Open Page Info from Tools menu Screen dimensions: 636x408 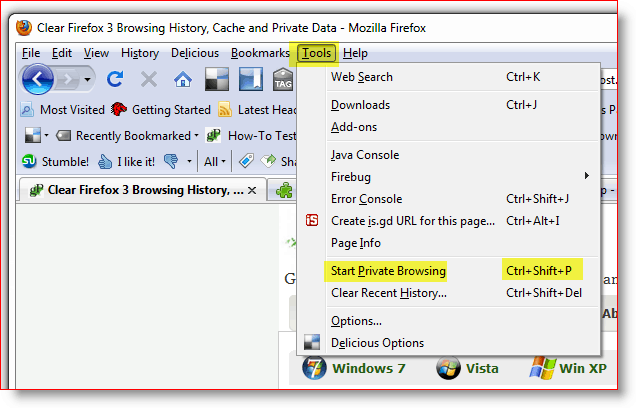[x=449, y=243]
